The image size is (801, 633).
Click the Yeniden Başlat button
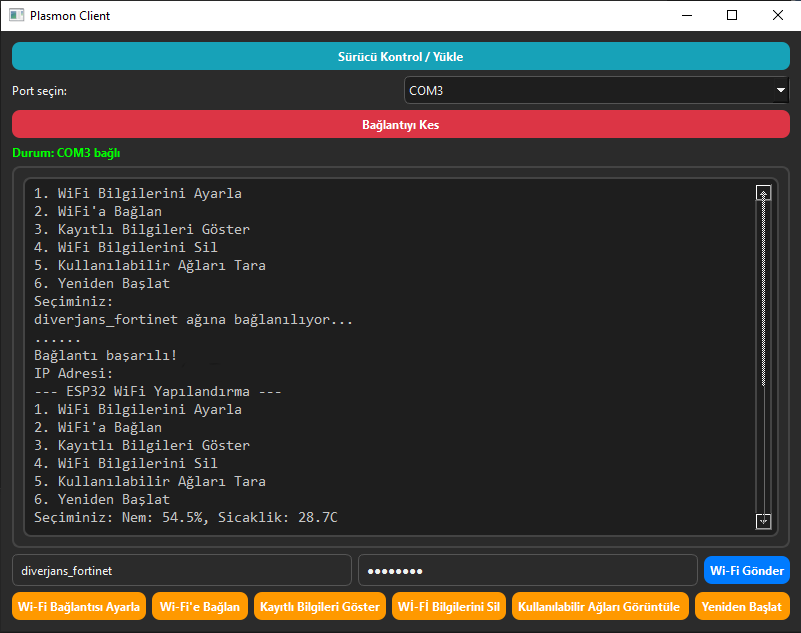coord(741,607)
